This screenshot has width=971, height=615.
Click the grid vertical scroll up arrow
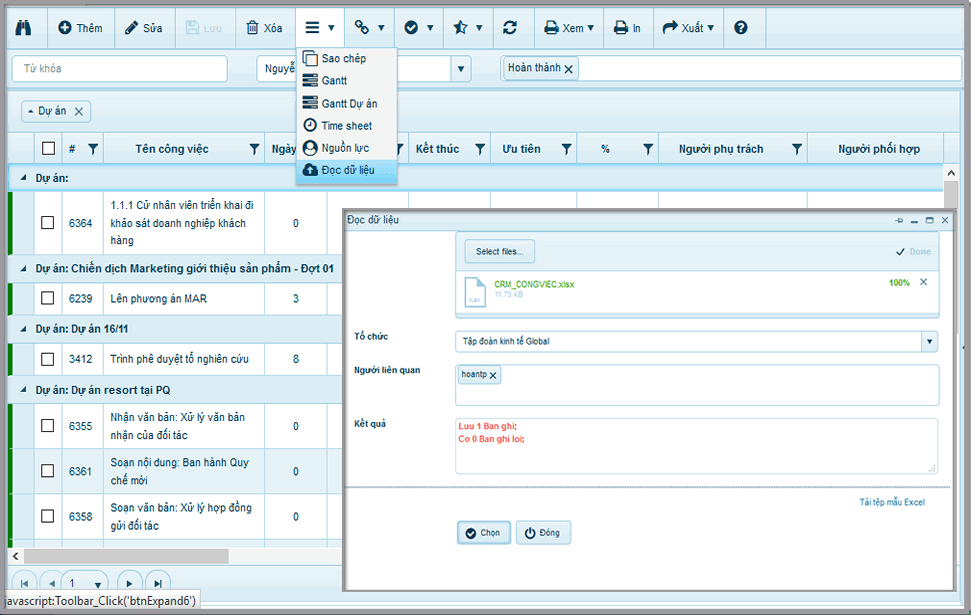pos(951,173)
